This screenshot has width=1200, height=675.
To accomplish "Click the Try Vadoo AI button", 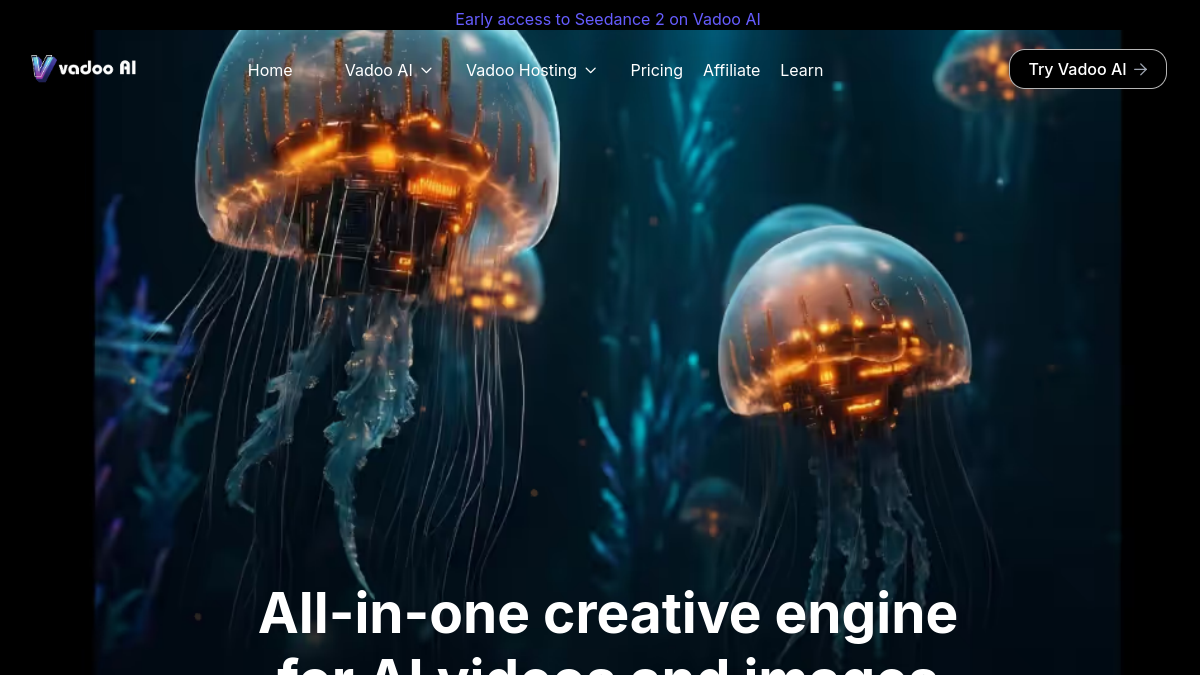I will pos(1088,69).
